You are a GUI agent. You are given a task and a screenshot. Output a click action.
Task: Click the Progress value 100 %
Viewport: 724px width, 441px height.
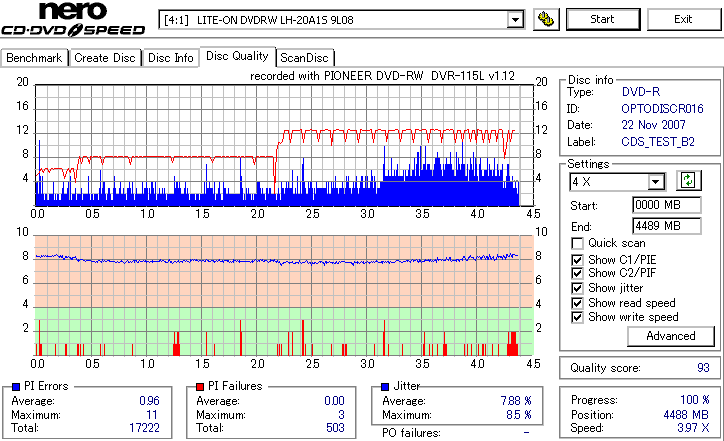pyautogui.click(x=694, y=400)
